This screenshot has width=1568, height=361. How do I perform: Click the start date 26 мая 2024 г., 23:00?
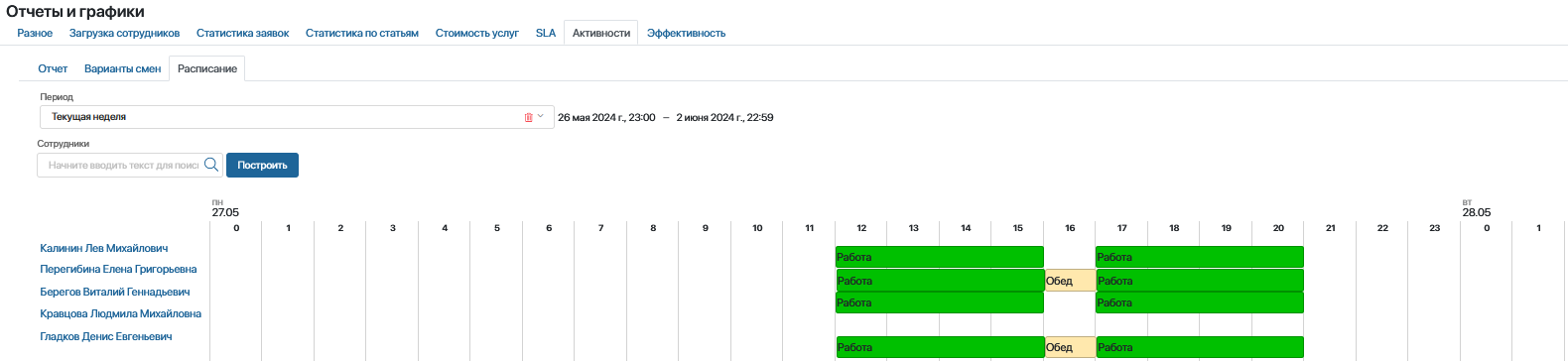point(606,117)
